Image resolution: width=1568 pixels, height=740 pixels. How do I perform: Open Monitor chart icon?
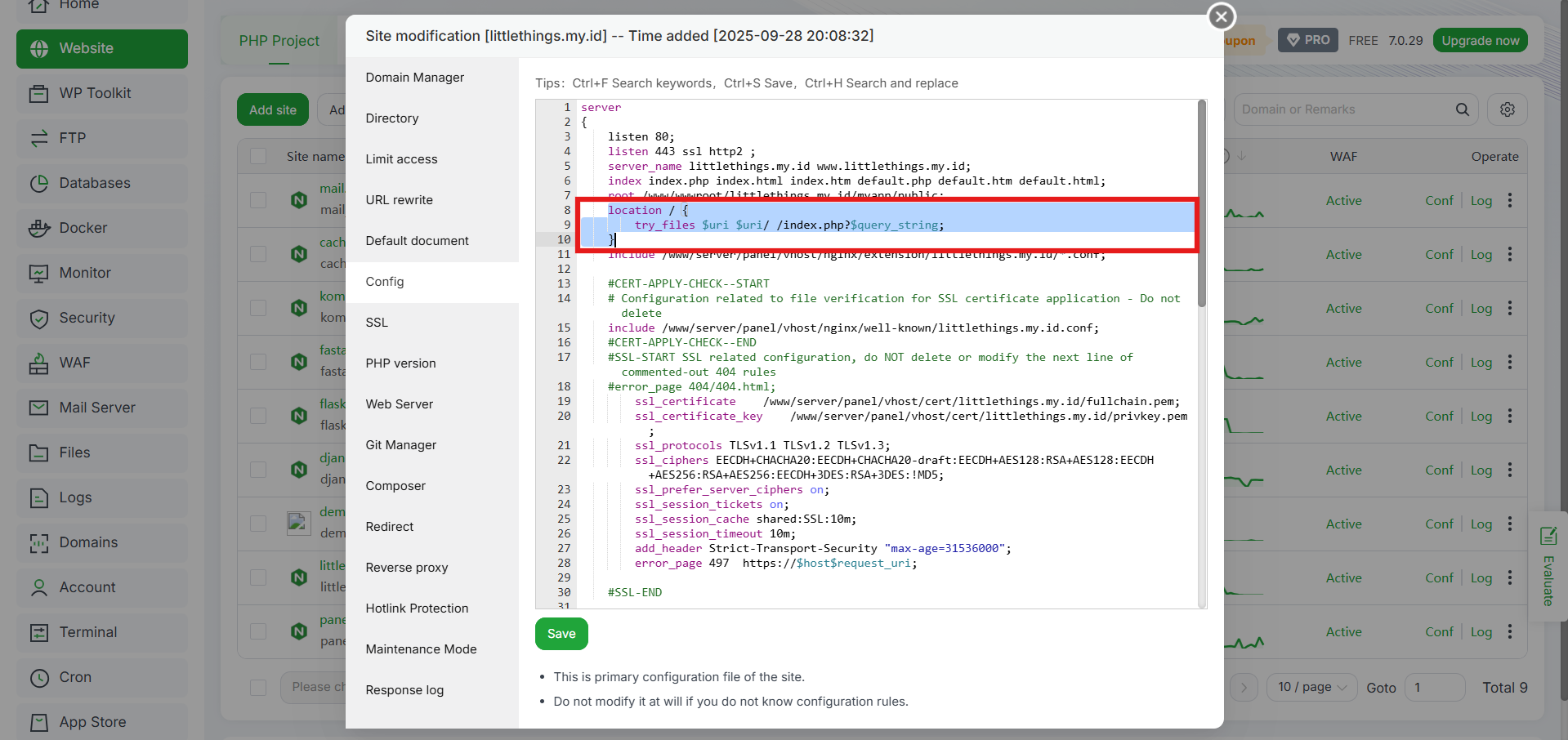[x=39, y=274]
